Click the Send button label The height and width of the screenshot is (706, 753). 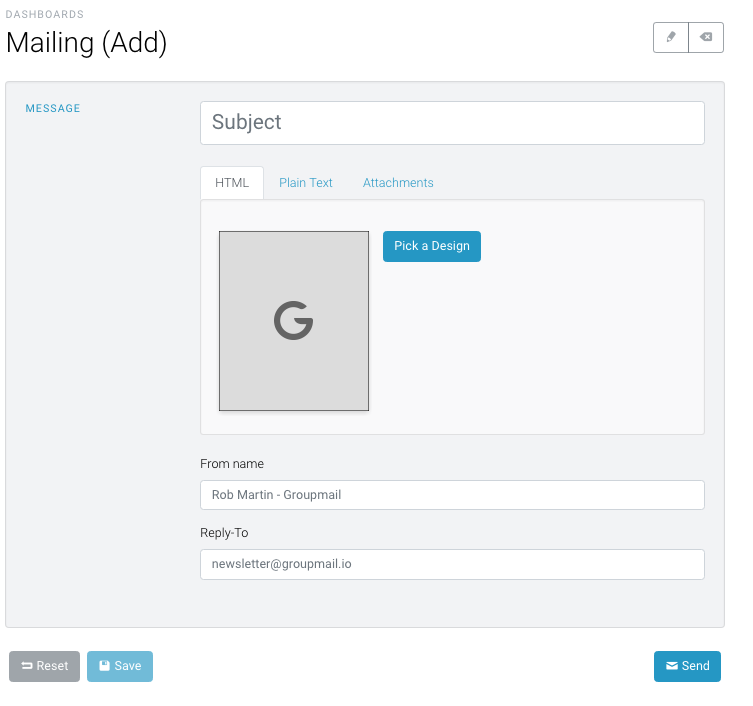point(695,666)
